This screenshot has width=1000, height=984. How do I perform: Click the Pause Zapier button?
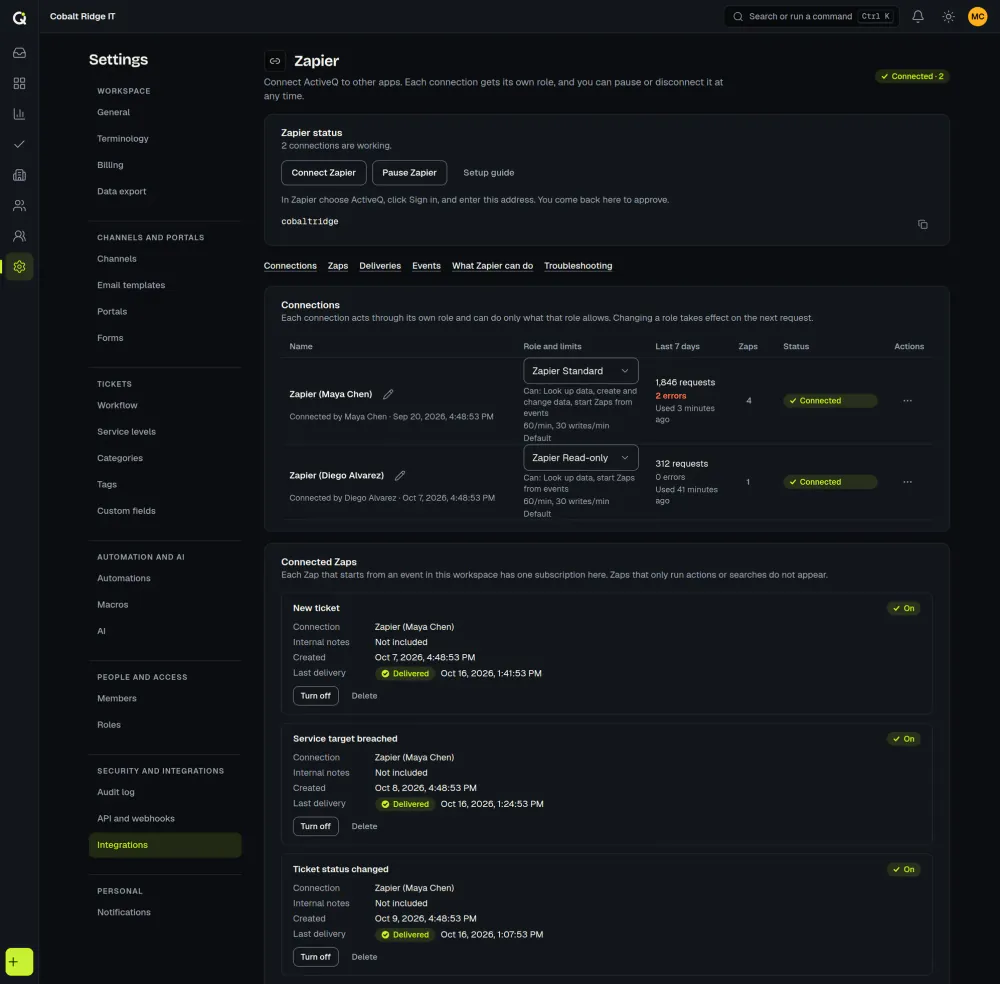[409, 173]
